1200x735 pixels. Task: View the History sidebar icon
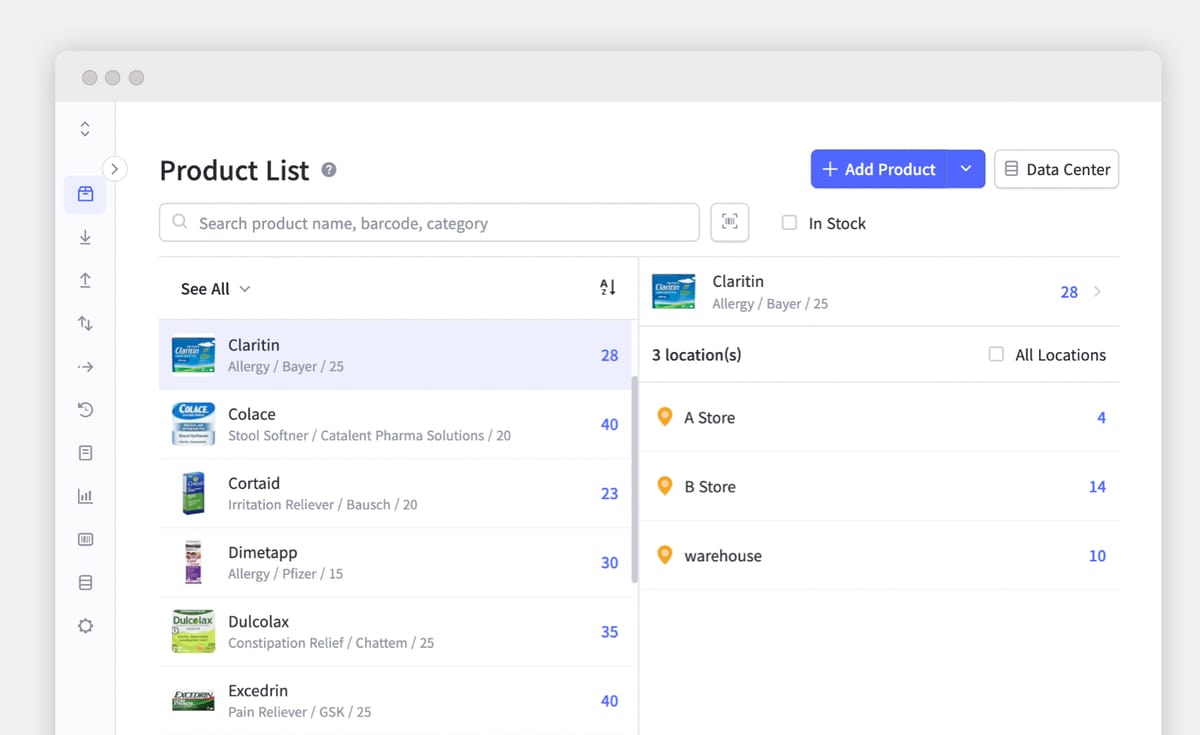[x=85, y=409]
